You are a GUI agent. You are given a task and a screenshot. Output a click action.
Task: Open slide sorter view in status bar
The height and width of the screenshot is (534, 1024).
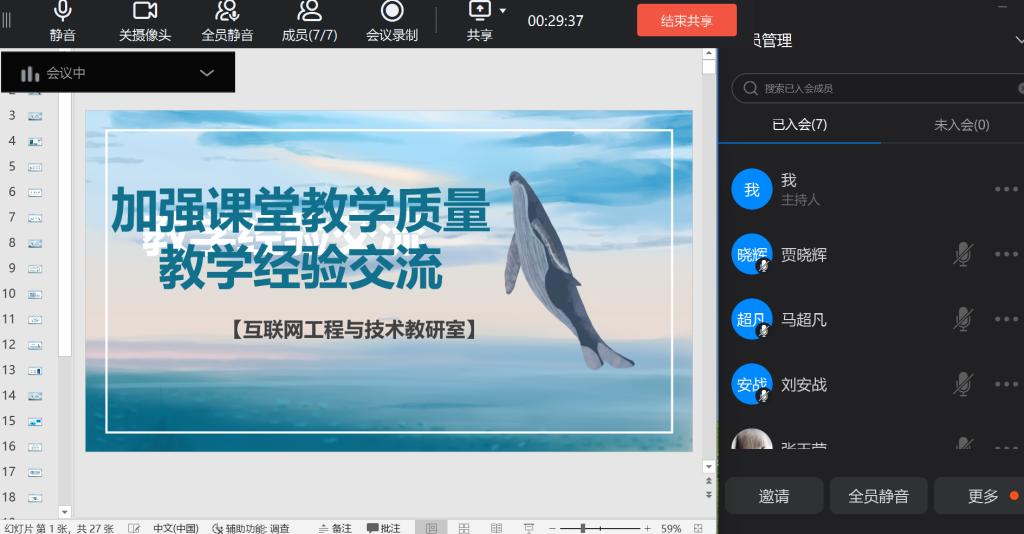(465, 528)
